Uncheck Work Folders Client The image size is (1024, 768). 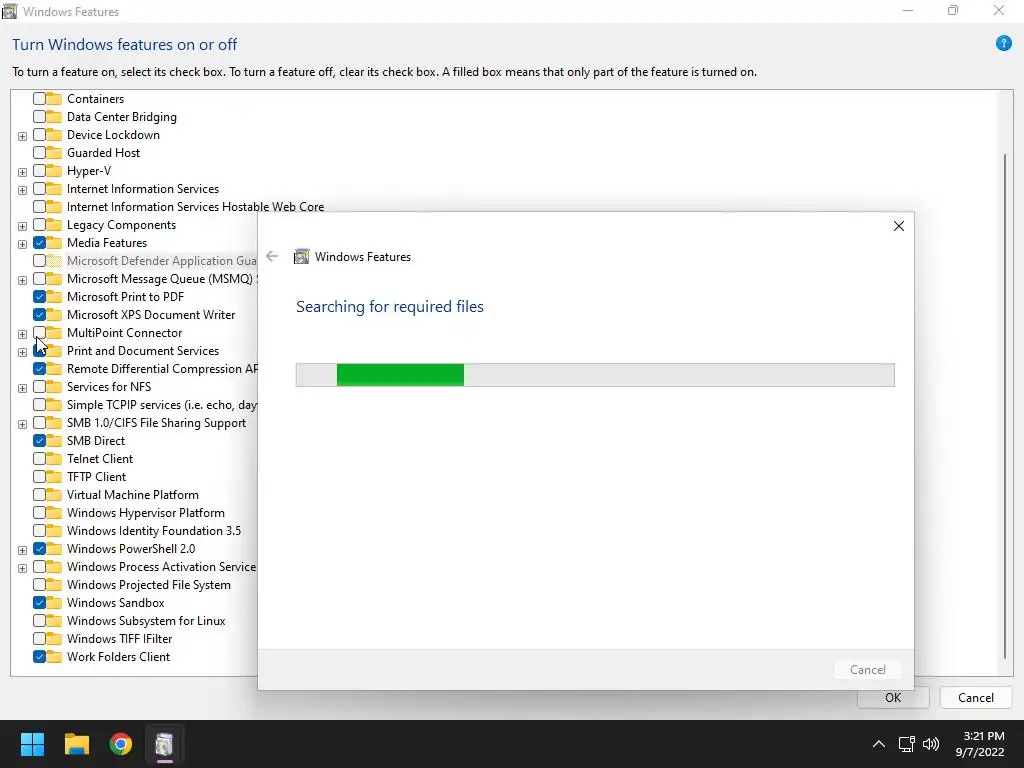pyautogui.click(x=39, y=657)
